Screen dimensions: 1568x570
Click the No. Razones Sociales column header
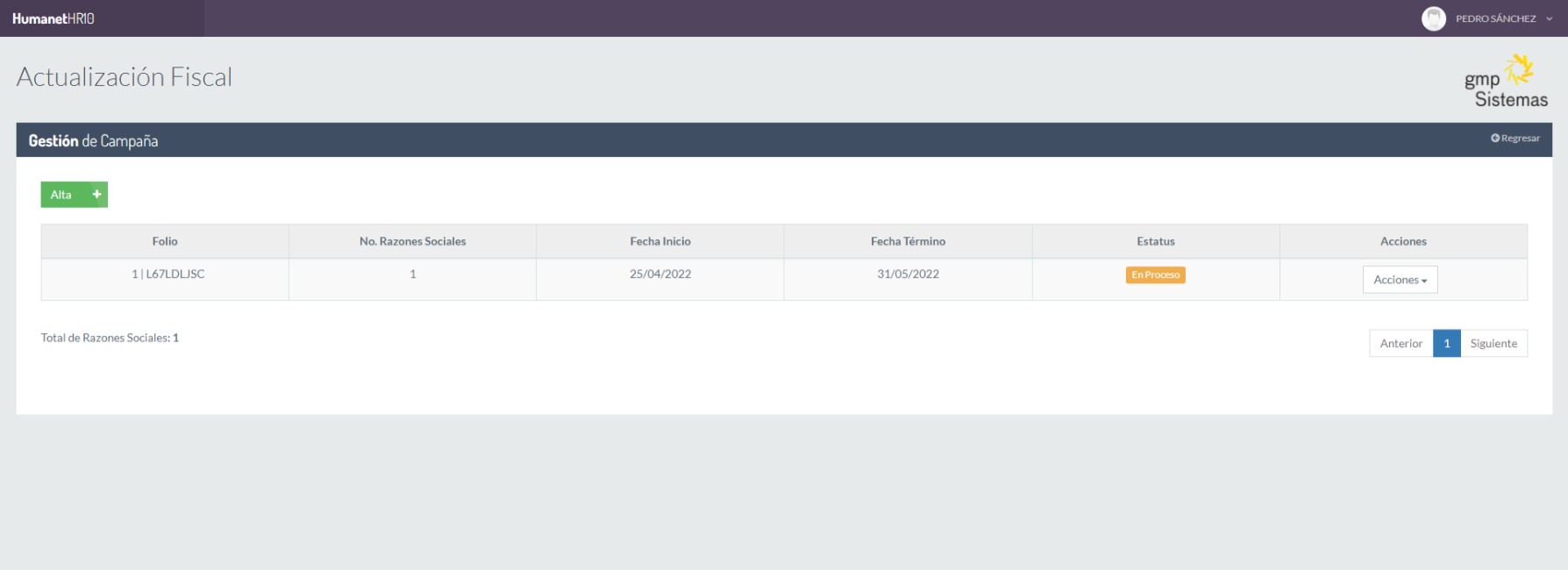click(412, 241)
